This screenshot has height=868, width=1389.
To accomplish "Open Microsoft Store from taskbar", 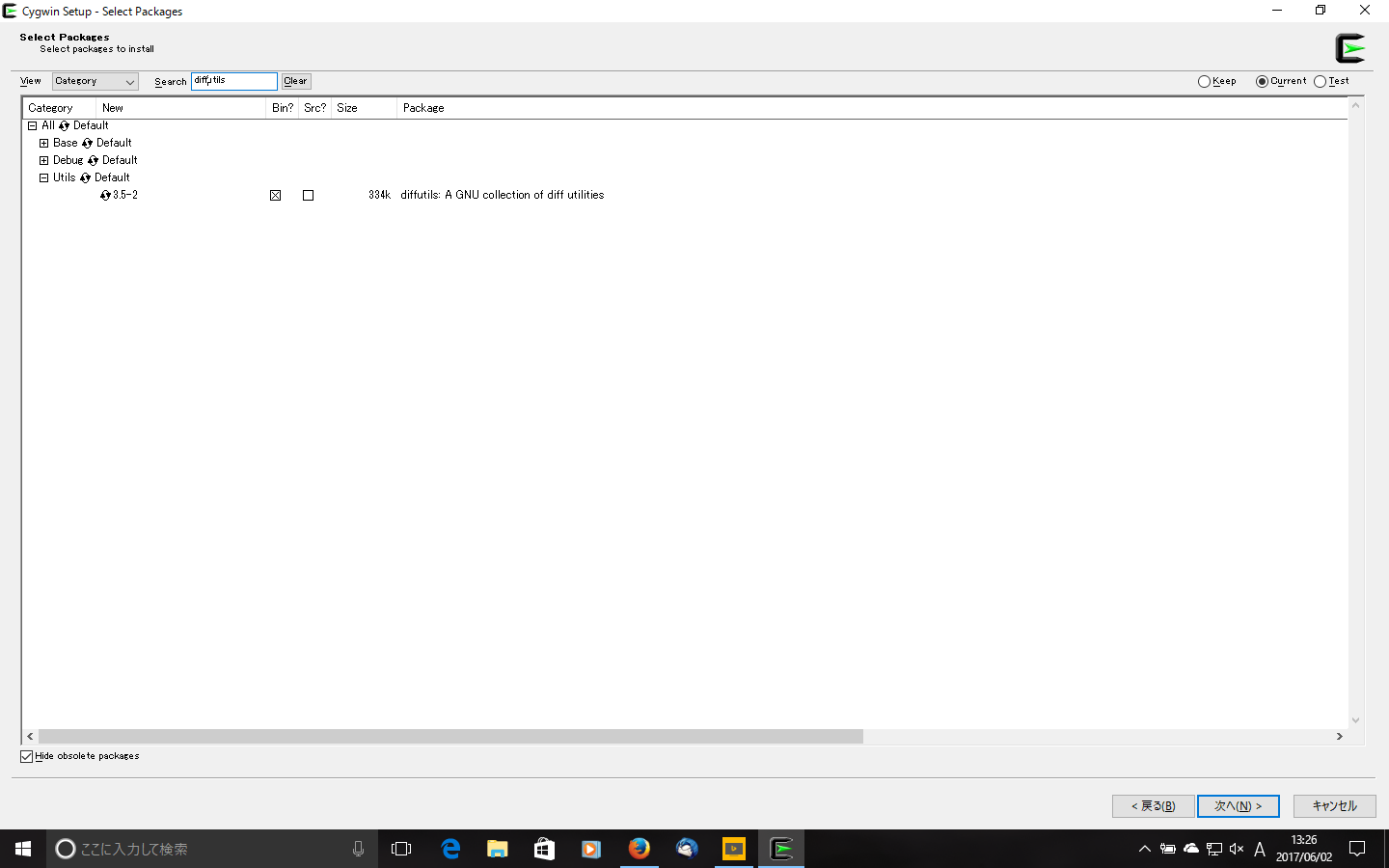I will pos(544,849).
